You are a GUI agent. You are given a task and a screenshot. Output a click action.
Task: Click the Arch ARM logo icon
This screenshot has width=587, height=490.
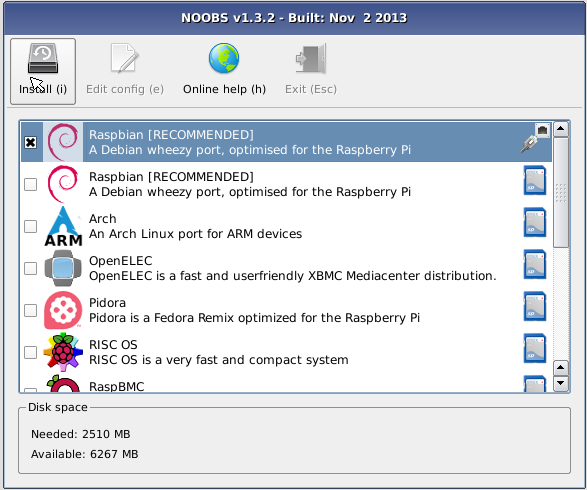[63, 226]
